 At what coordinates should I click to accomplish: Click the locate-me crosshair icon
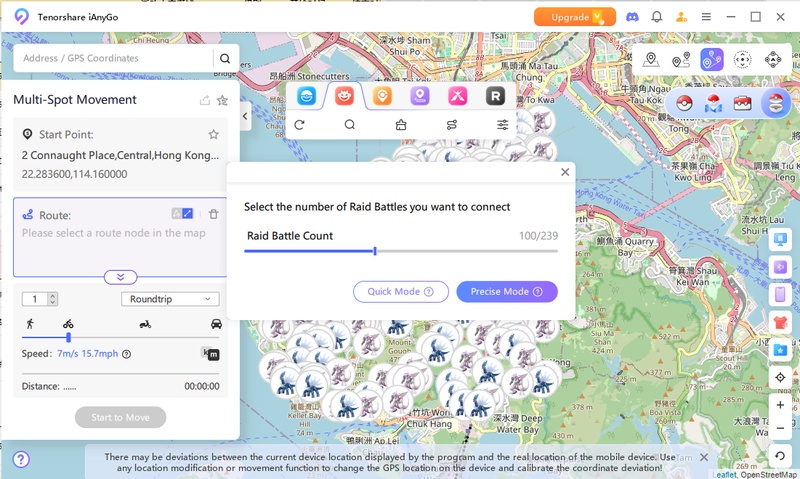click(x=780, y=377)
